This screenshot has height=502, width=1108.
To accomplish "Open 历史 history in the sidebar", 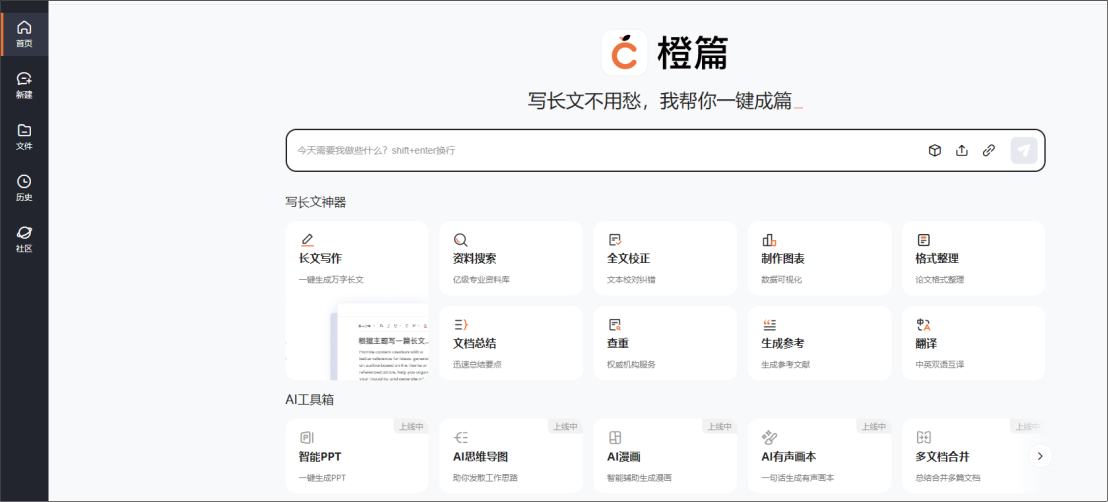I will click(24, 187).
